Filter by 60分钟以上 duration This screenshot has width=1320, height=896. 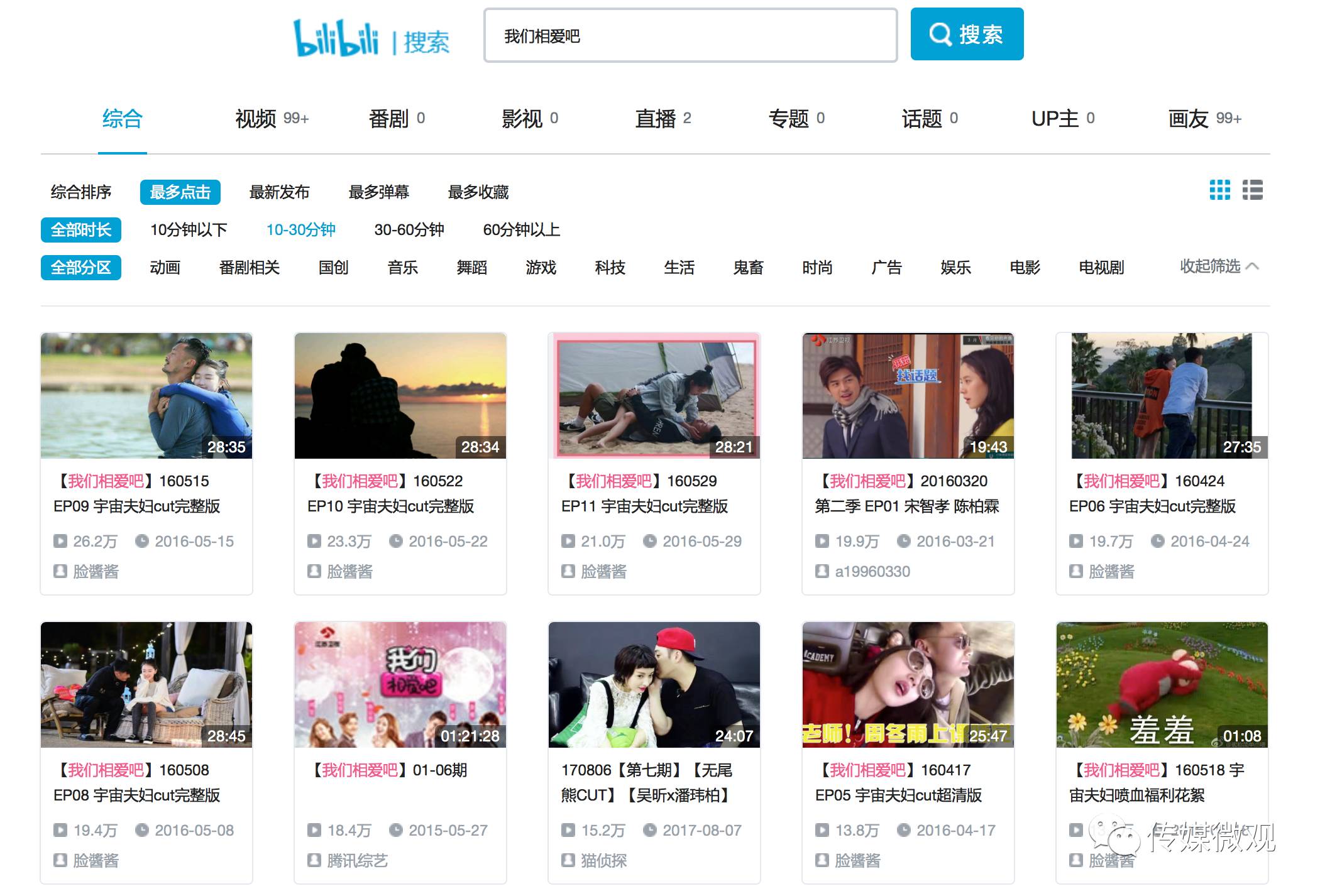(521, 230)
